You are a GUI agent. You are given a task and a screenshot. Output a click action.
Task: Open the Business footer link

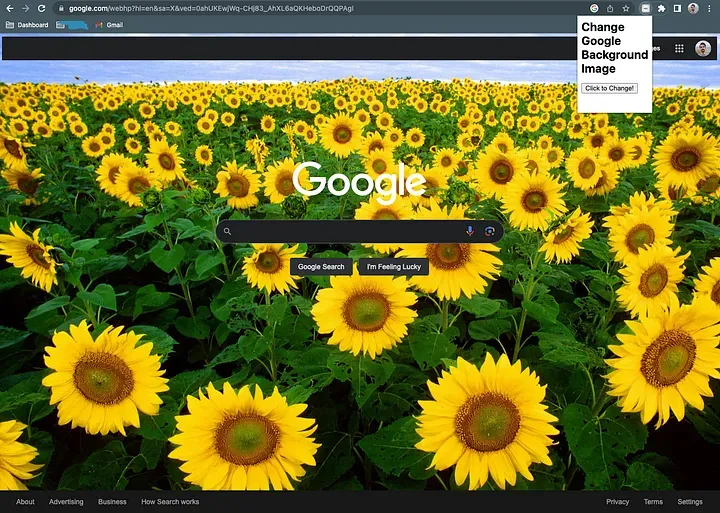coord(112,502)
